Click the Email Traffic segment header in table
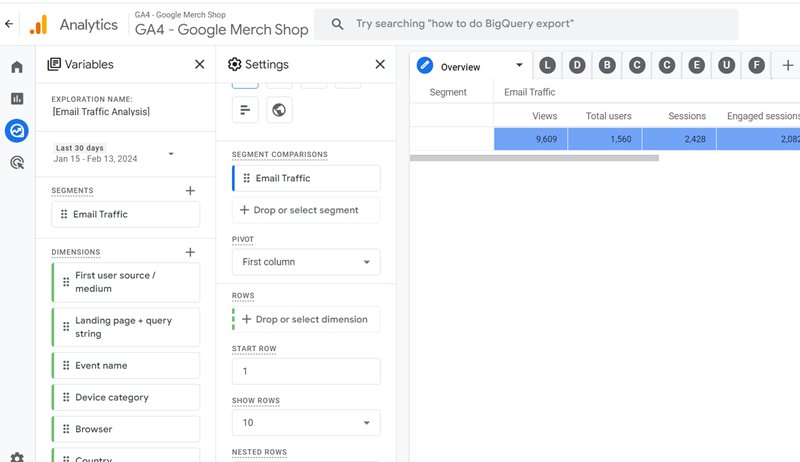The image size is (800, 462). 530,92
